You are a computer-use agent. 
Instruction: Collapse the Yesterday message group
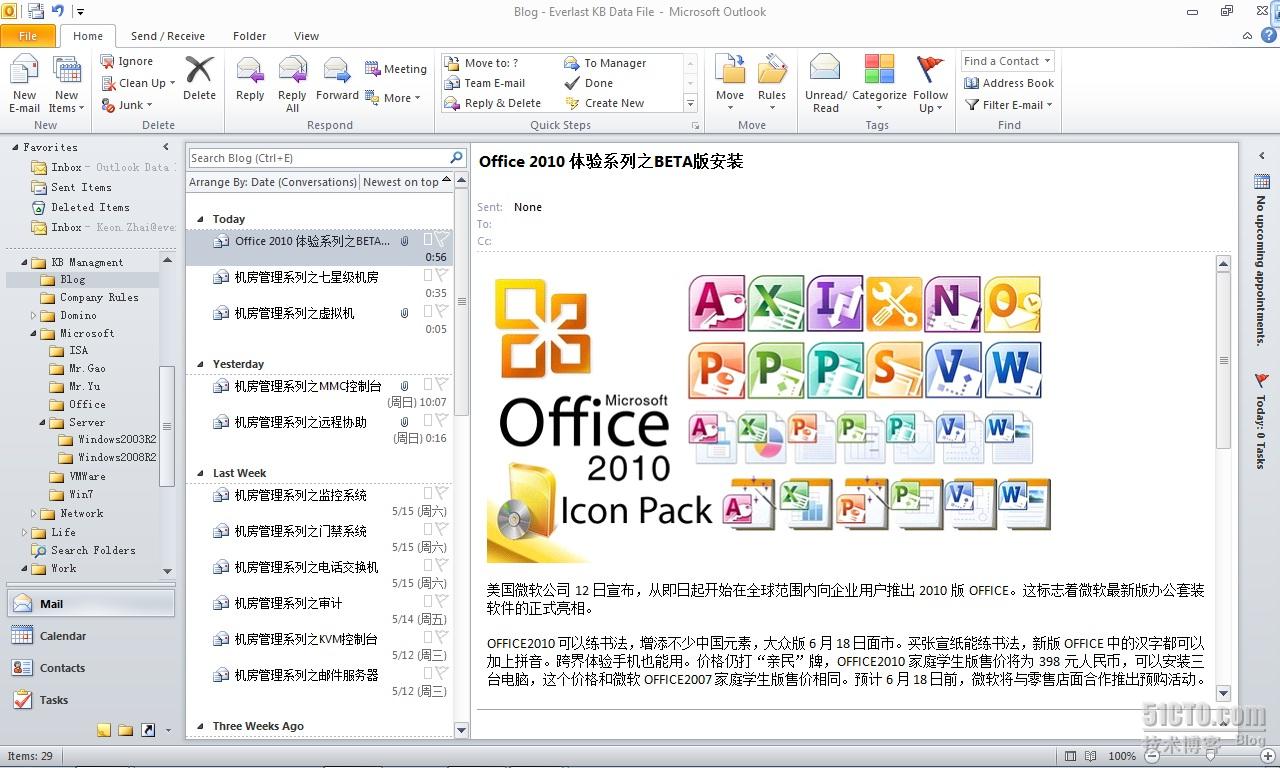(x=200, y=364)
